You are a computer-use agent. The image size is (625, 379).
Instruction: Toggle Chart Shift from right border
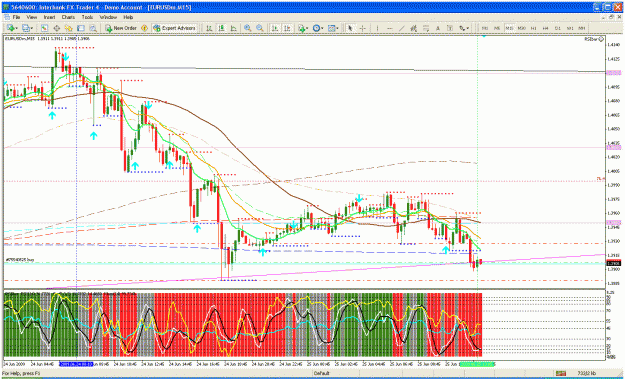point(287,28)
